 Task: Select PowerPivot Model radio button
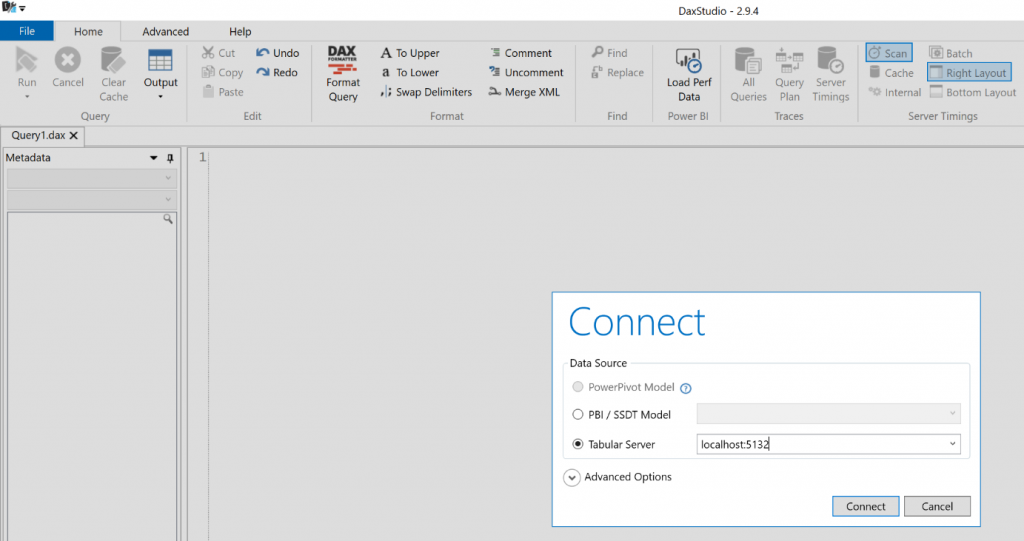coord(577,387)
